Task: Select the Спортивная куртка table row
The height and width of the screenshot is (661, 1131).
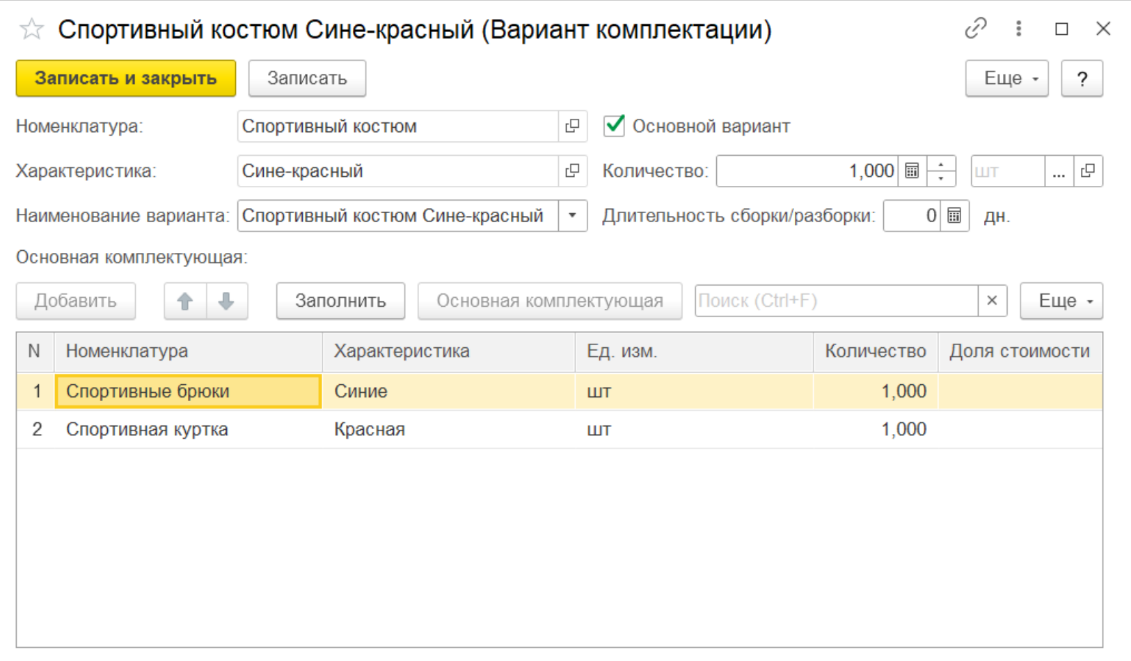Action: [147, 430]
